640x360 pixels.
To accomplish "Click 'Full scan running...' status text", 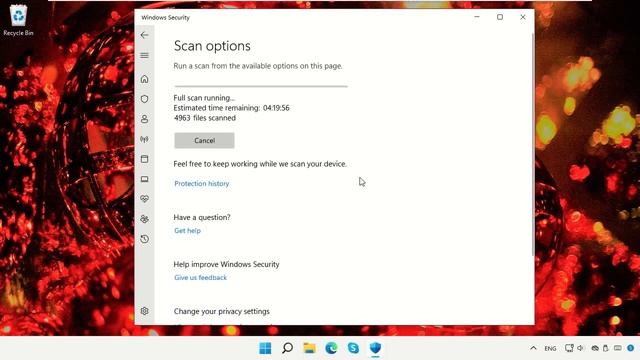I will [204, 98].
